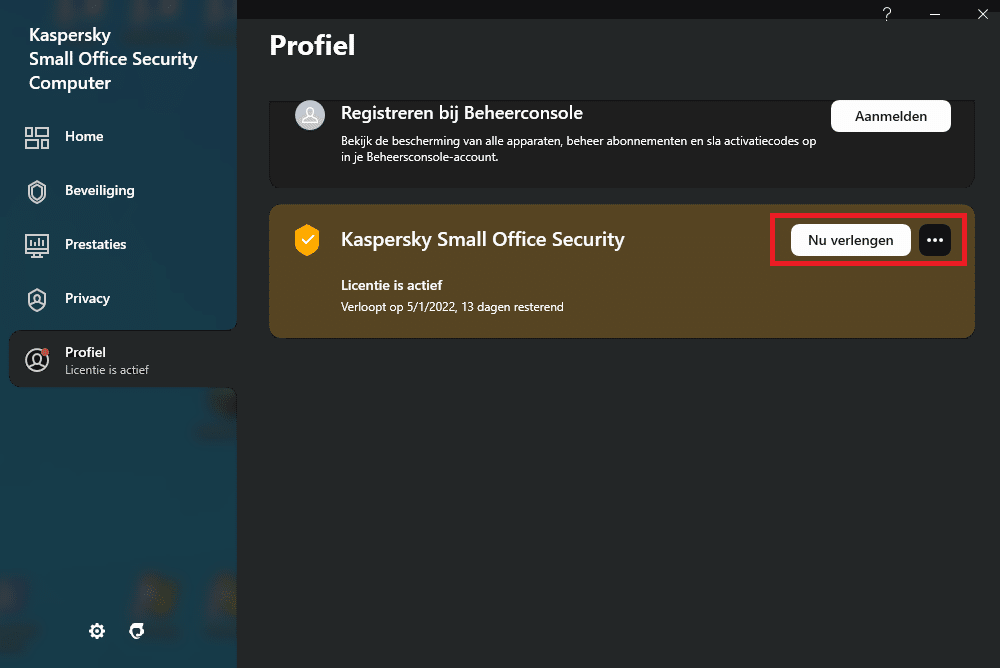The width and height of the screenshot is (1000, 668).
Task: Click the user avatar beside Registreren
Action: 309,115
